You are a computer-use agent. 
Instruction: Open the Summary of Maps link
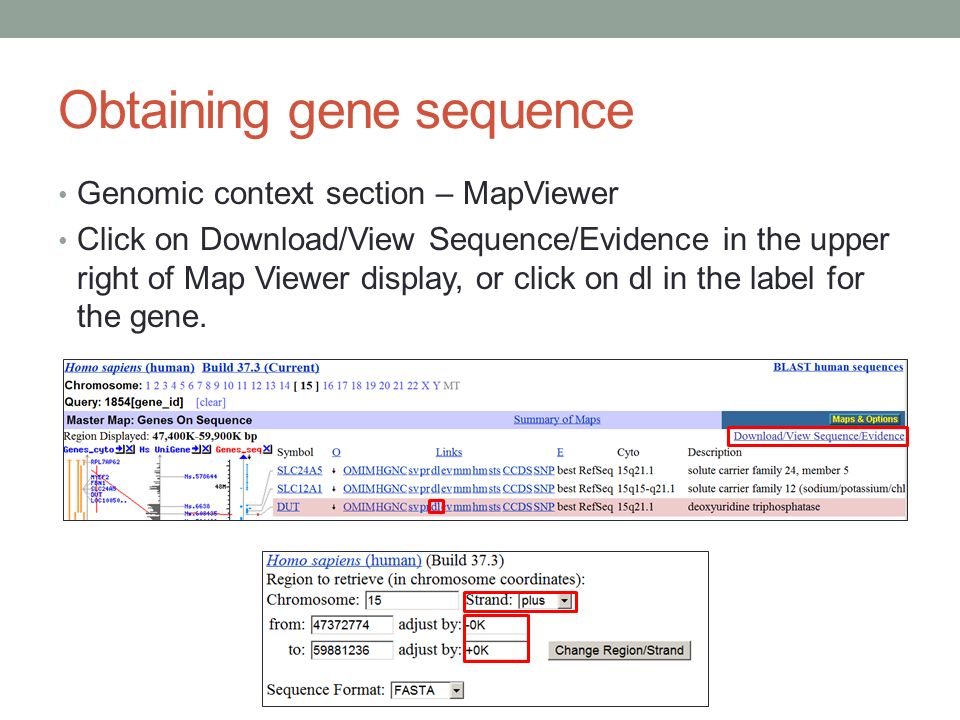[557, 419]
